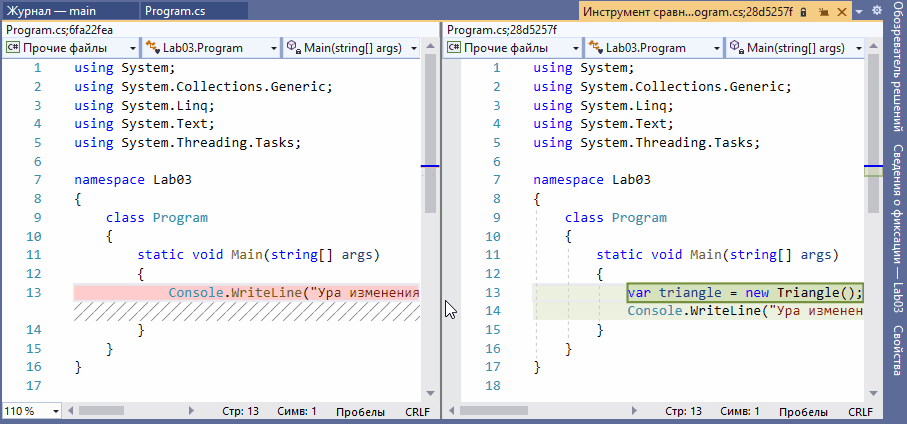The height and width of the screenshot is (424, 907).
Task: Click left pane vertical scrollbar thumb
Action: click(430, 134)
